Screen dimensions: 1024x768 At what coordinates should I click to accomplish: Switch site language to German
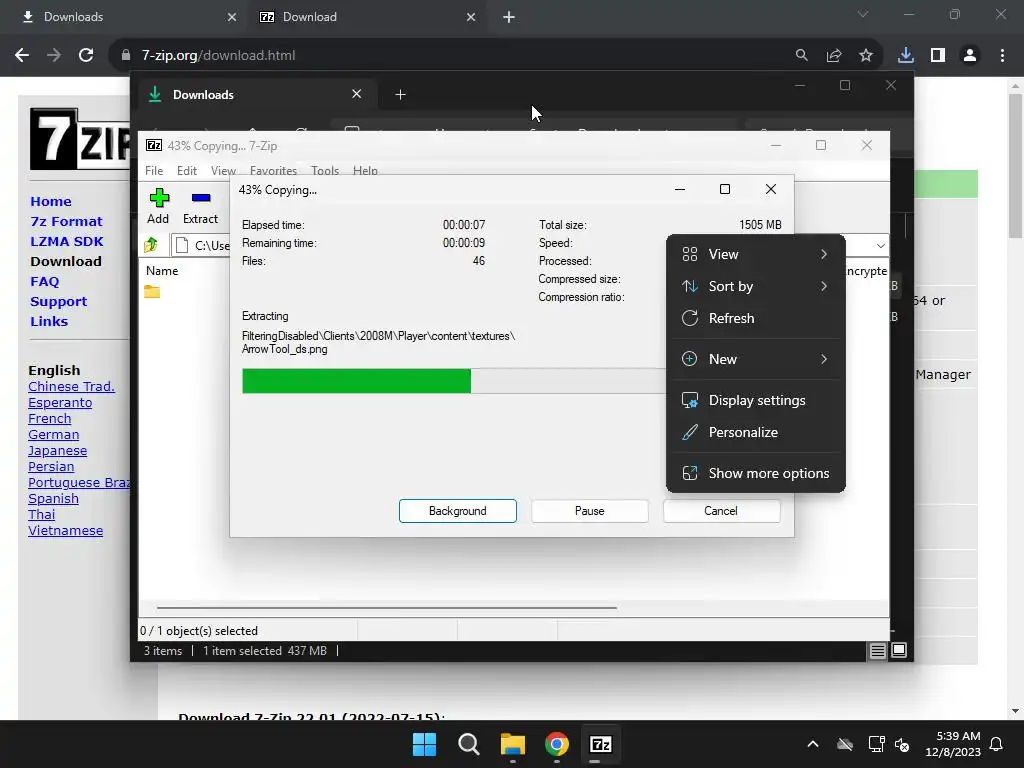coord(54,435)
